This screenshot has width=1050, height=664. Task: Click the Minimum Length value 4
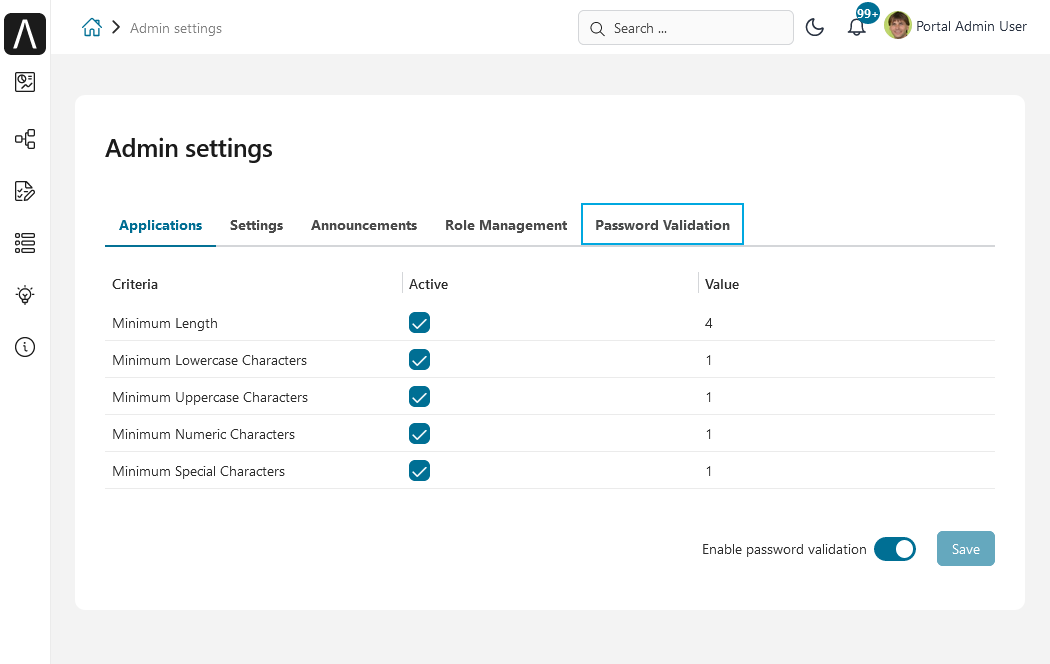coord(708,323)
